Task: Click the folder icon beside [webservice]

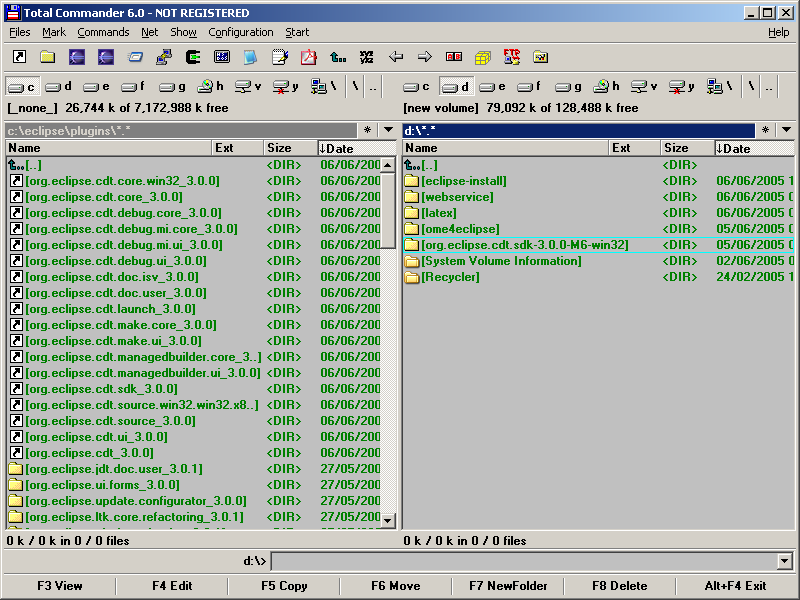Action: 411,197
